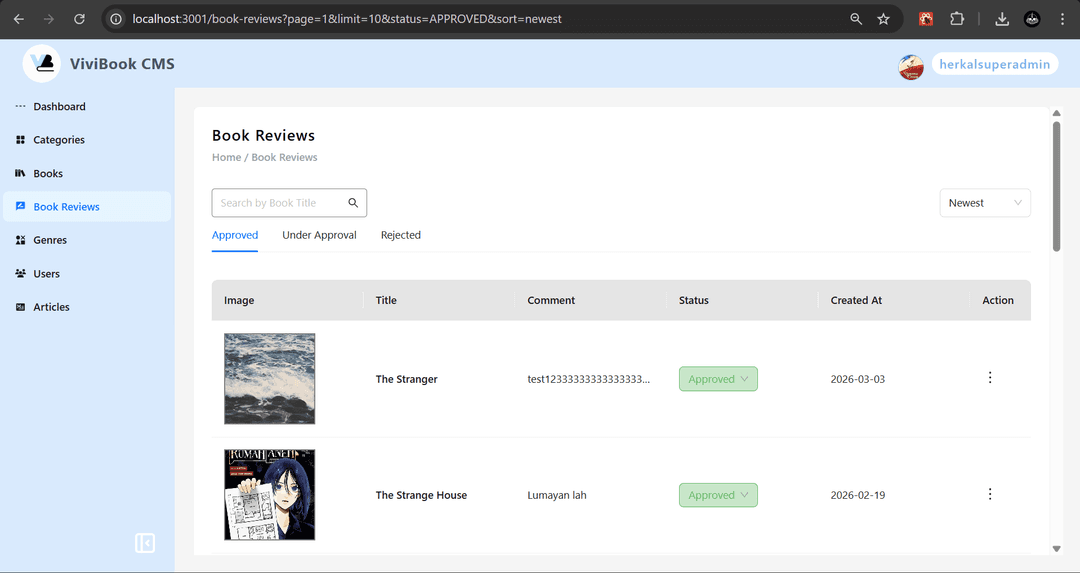The width and height of the screenshot is (1080, 573).
Task: Click the herkalsuperadmin username button
Action: (994, 64)
